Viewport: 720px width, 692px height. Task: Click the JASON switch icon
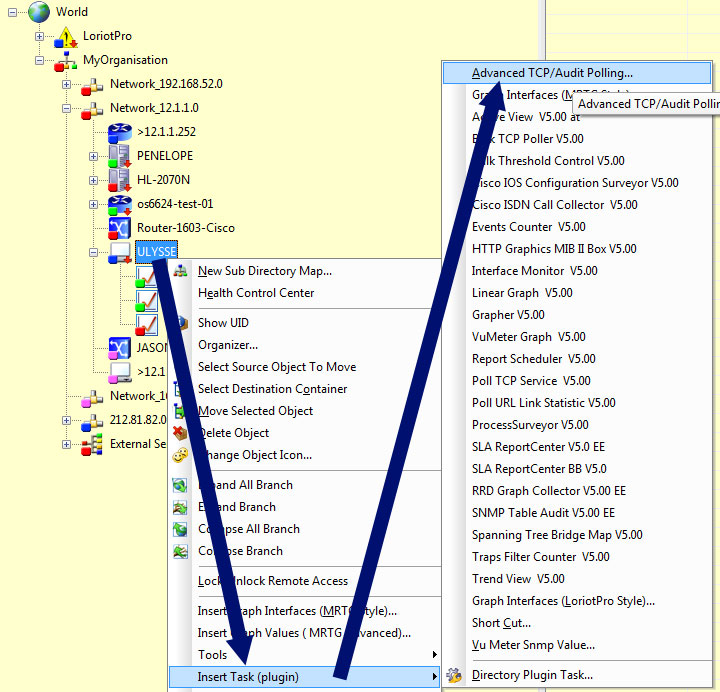(x=120, y=349)
